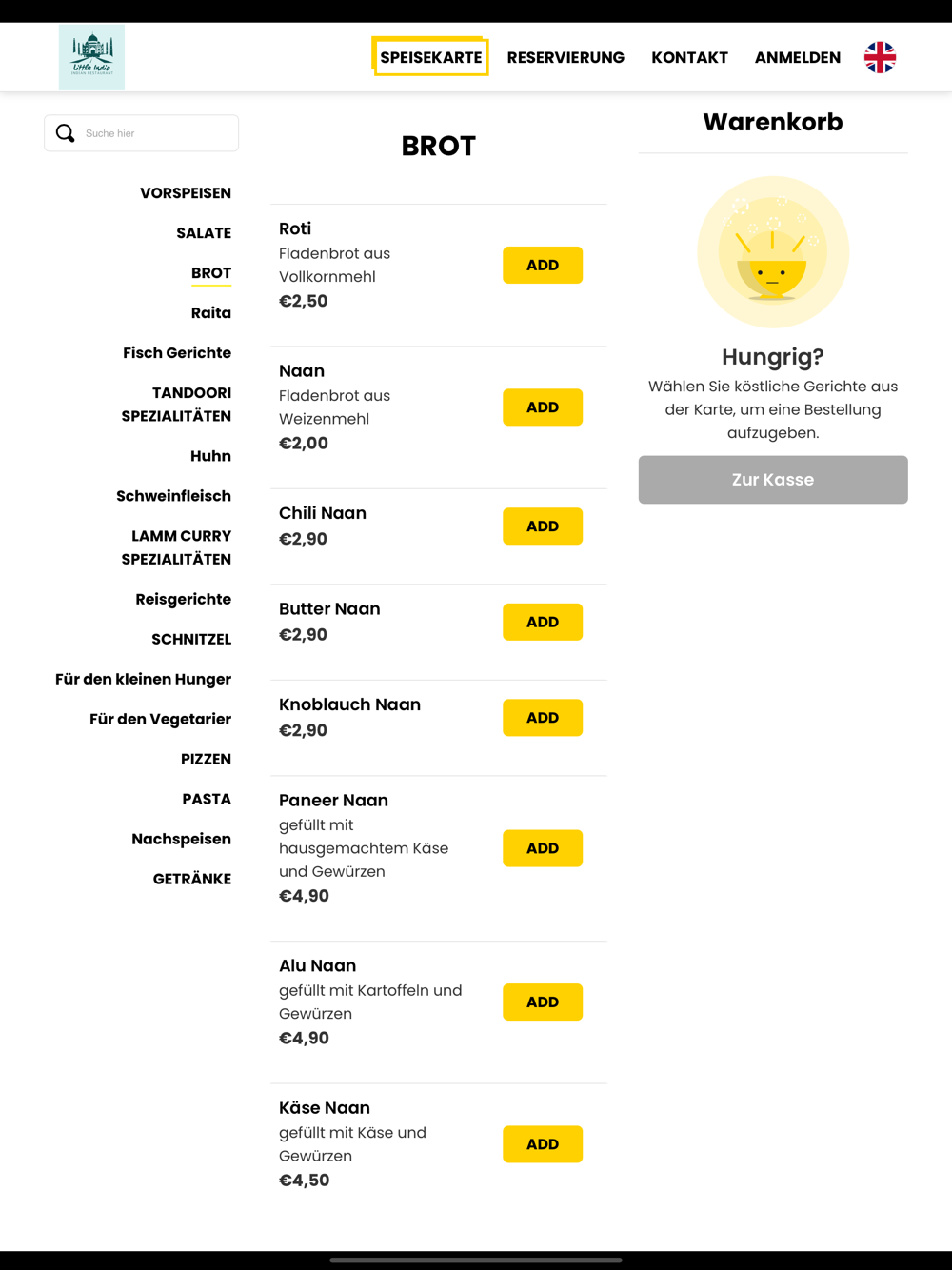952x1270 pixels.
Task: Add Chili Naan to the cart
Action: 543,526
